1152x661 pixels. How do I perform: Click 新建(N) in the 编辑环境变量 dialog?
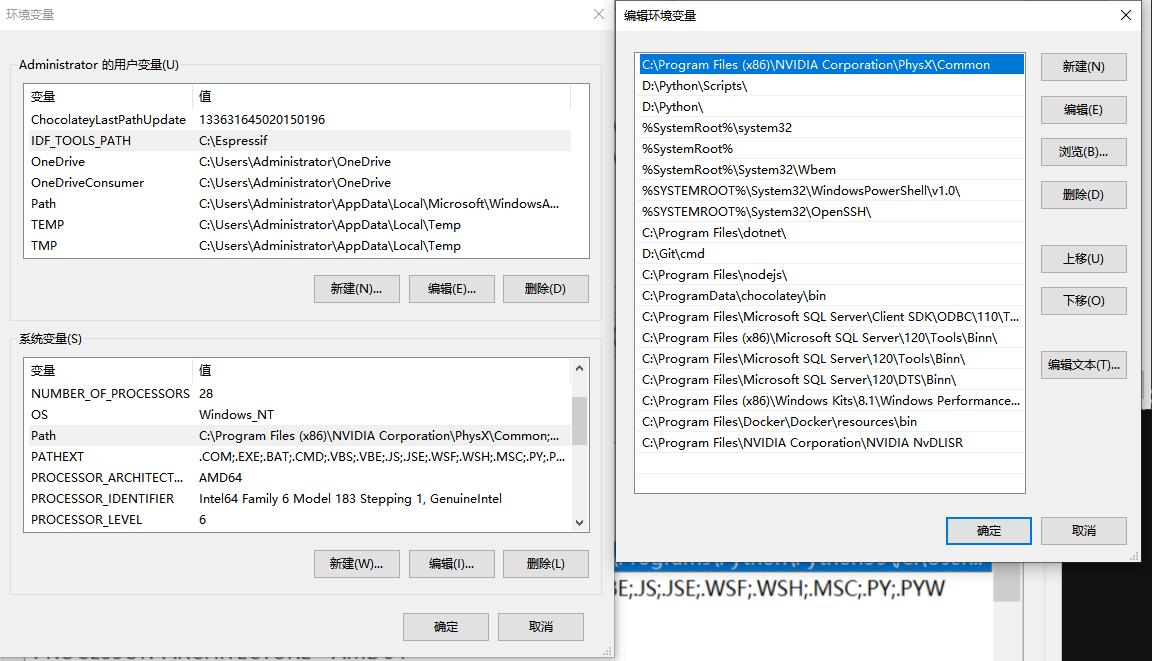coord(1083,67)
